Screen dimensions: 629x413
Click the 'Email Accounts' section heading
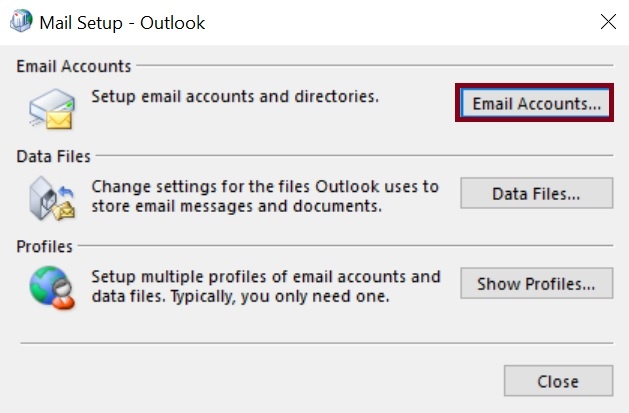click(x=74, y=66)
